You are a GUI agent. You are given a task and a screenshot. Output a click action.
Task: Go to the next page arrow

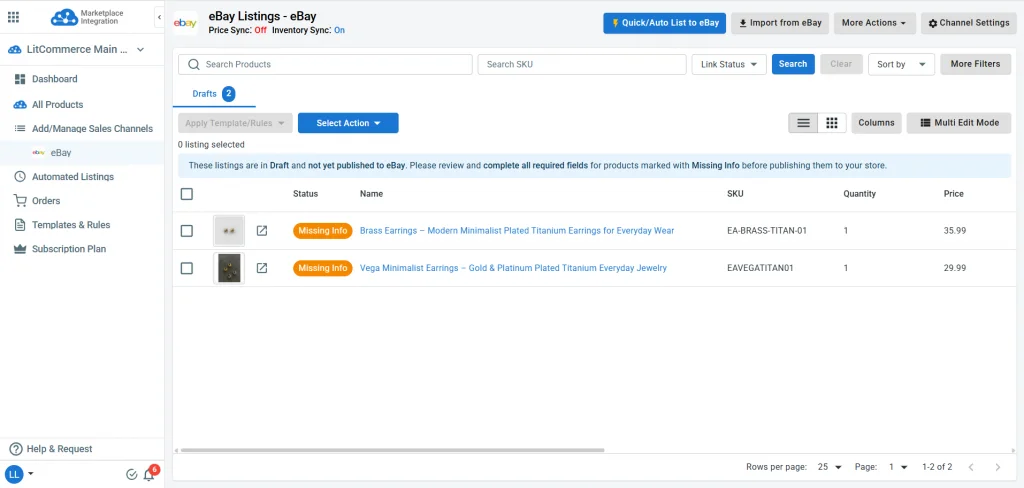tap(997, 467)
